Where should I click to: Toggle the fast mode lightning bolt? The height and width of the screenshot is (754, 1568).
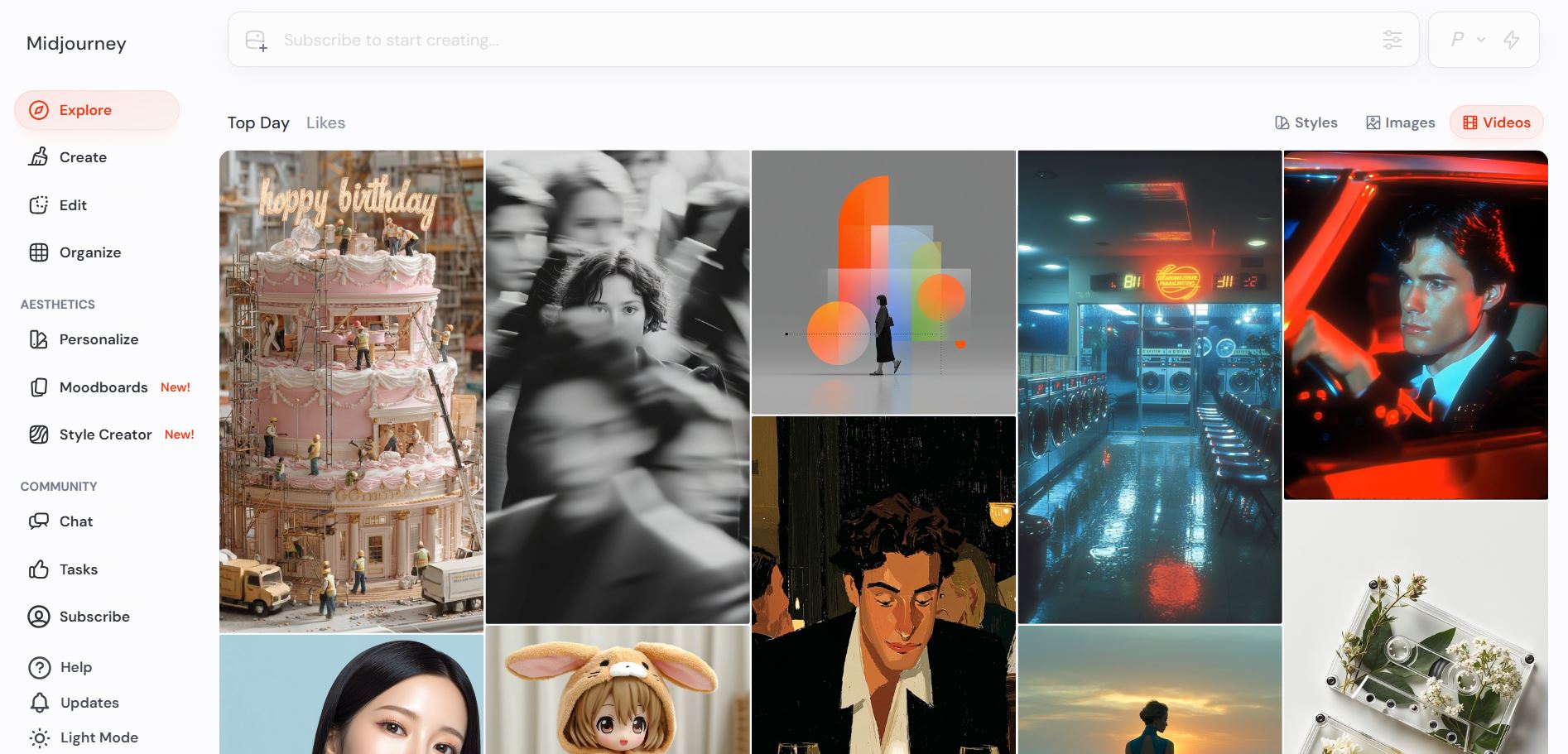coord(1512,40)
